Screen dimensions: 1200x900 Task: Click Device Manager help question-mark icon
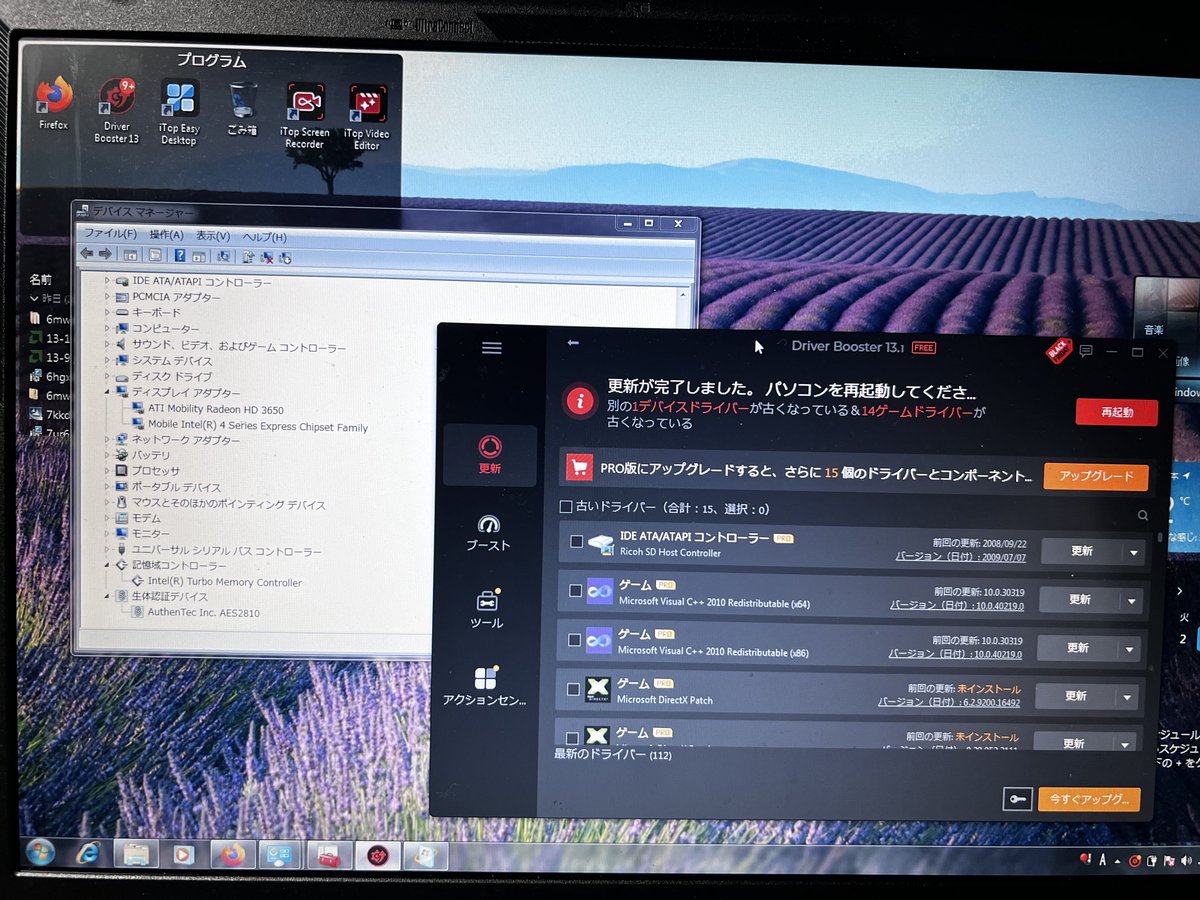180,256
